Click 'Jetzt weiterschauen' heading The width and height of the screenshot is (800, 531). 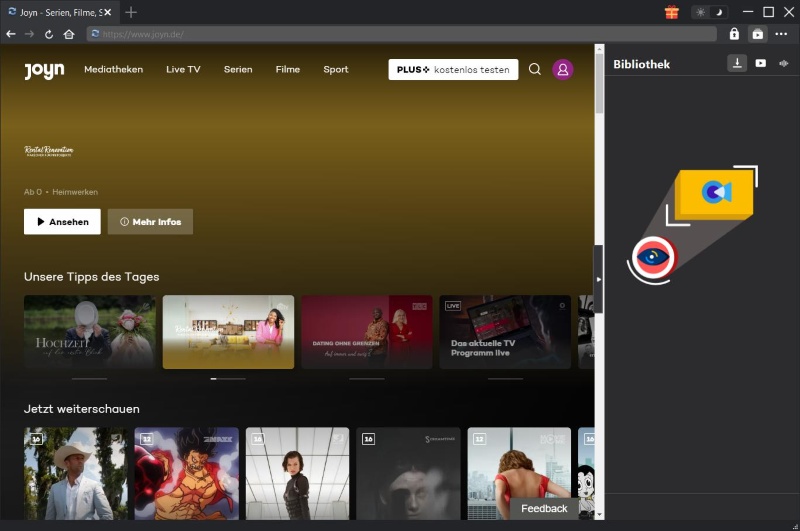click(x=82, y=409)
